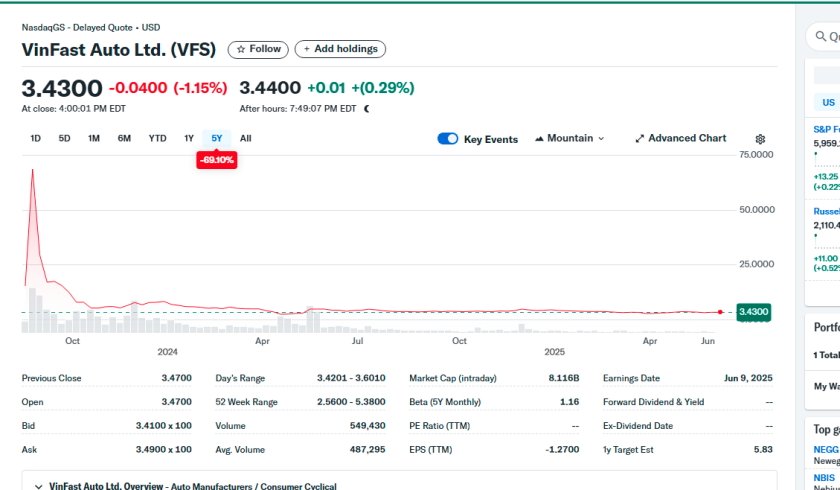The height and width of the screenshot is (490, 840).
Task: Click the Beta (5Y Monthly) value 1.16
Action: tap(570, 402)
